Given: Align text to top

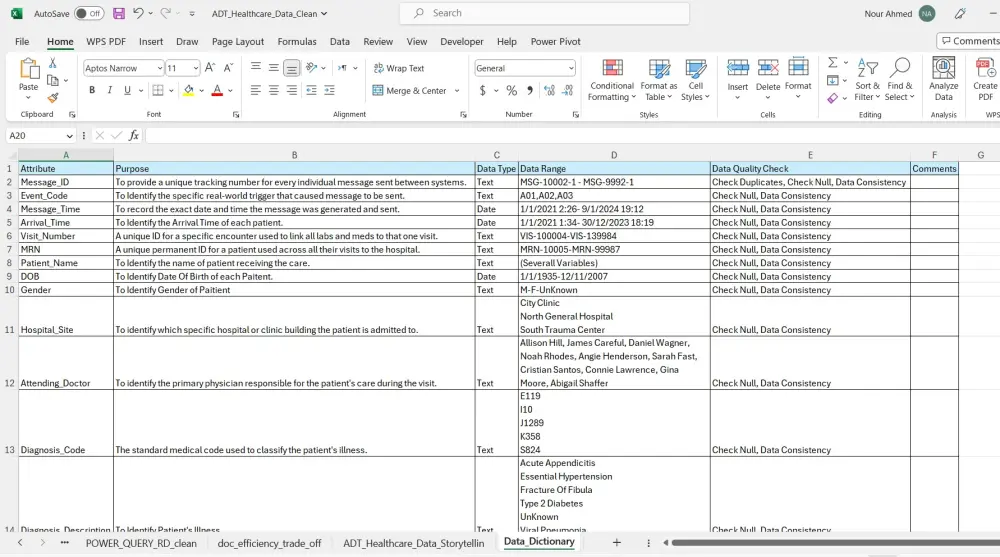Looking at the screenshot, I should click(x=255, y=68).
